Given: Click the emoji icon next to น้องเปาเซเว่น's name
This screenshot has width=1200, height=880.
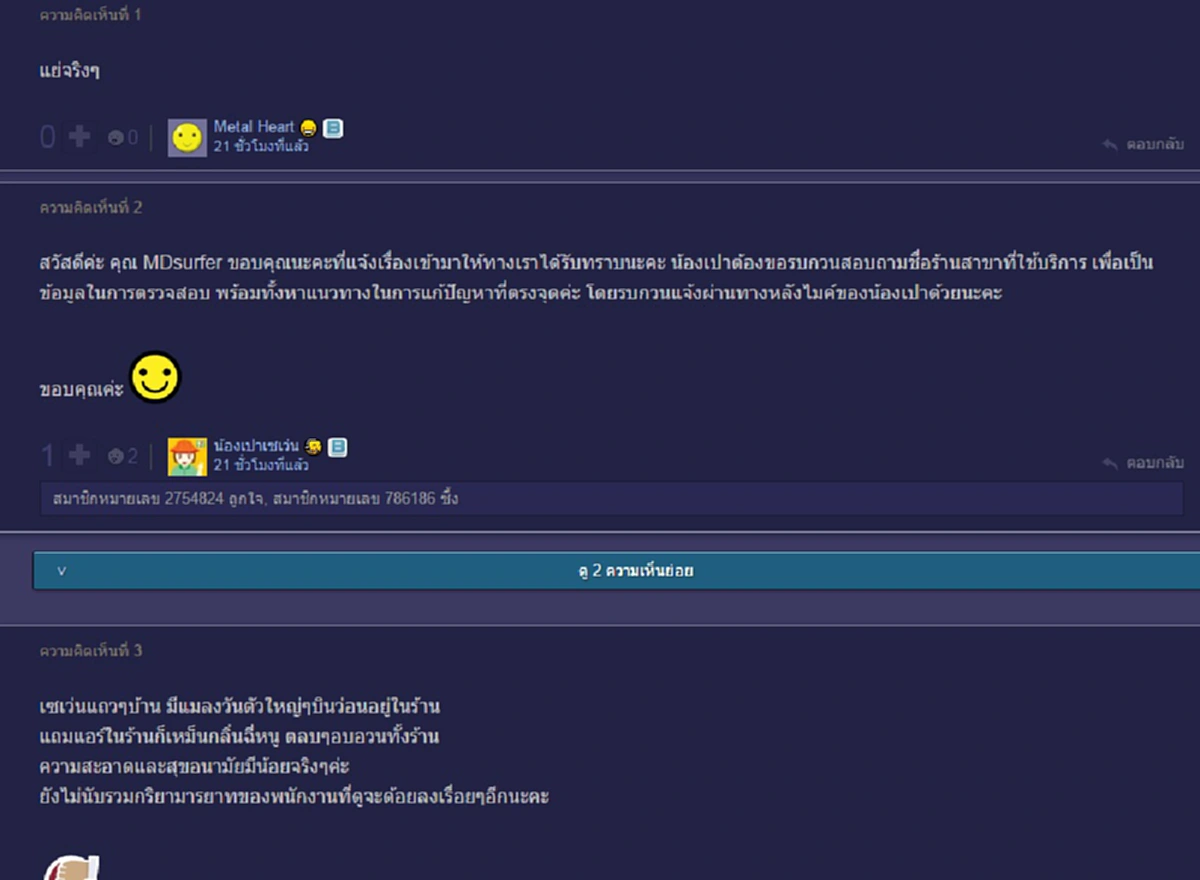Looking at the screenshot, I should 313,447.
